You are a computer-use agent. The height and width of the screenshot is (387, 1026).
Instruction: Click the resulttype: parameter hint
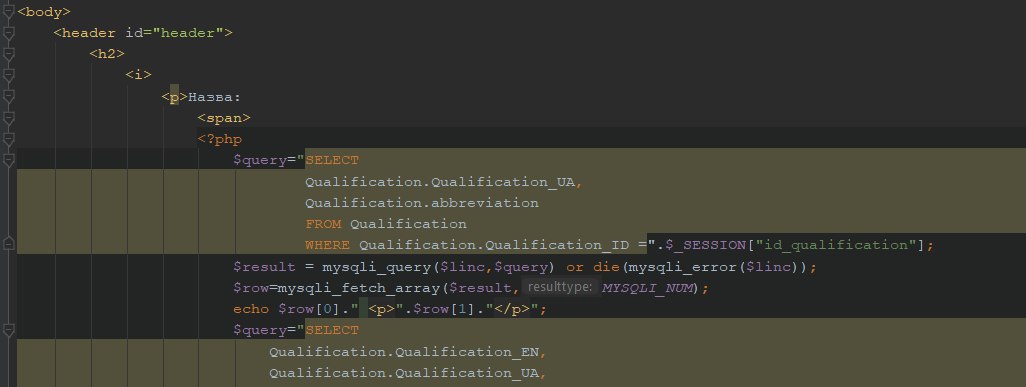click(559, 287)
